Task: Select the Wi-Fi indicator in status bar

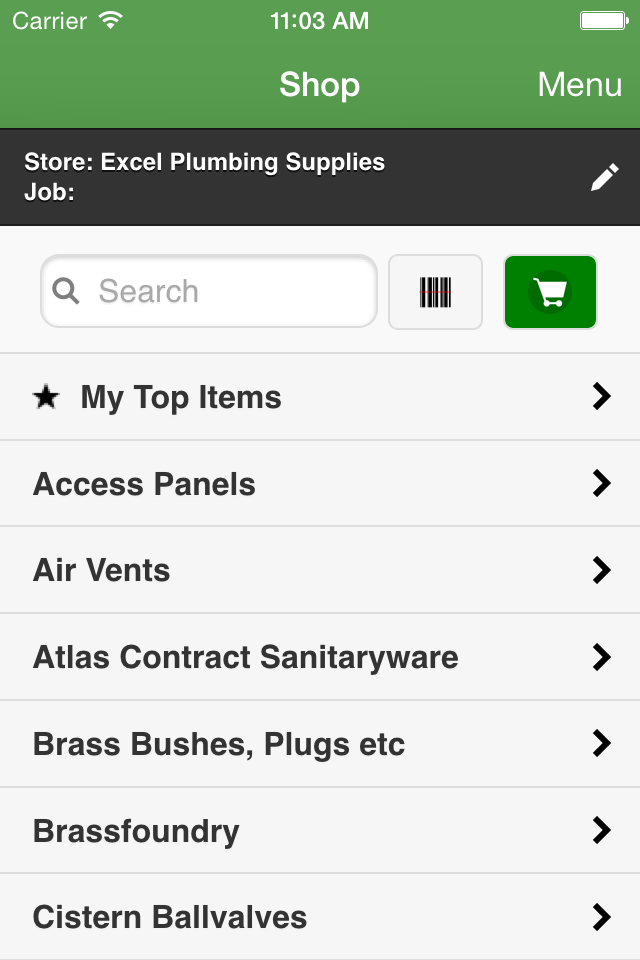Action: [x=108, y=18]
